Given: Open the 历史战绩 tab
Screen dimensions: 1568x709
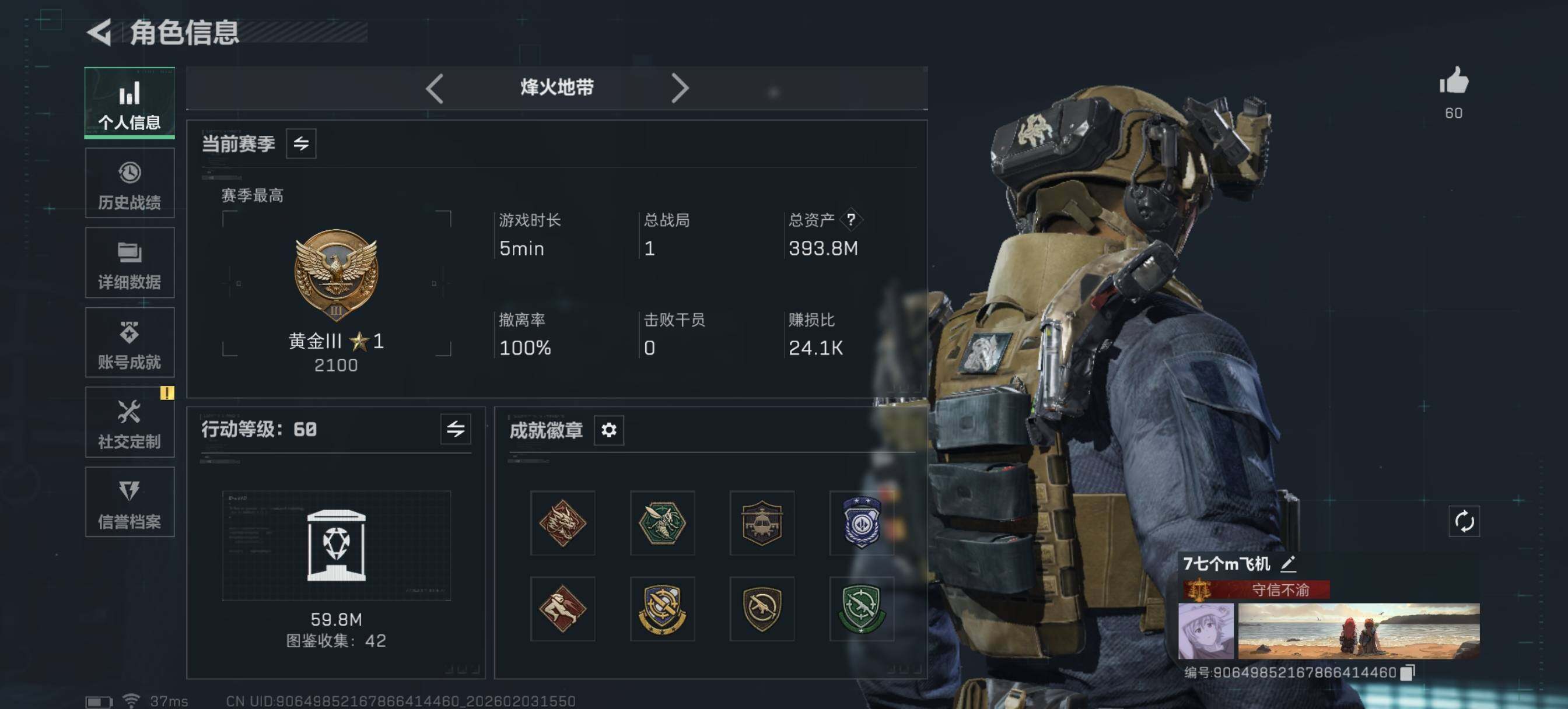Looking at the screenshot, I should [x=129, y=183].
